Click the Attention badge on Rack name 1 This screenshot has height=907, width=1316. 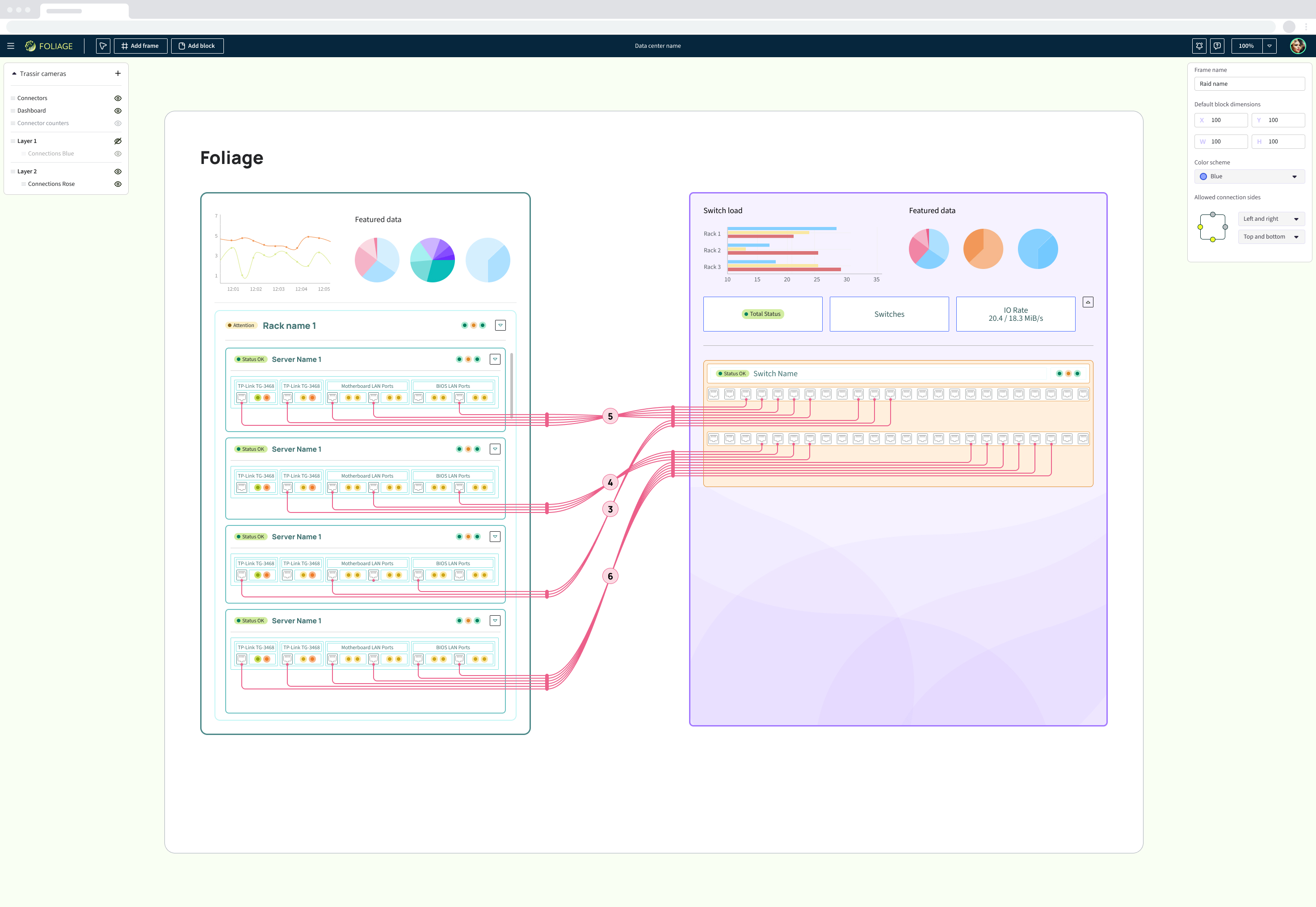[x=241, y=326]
